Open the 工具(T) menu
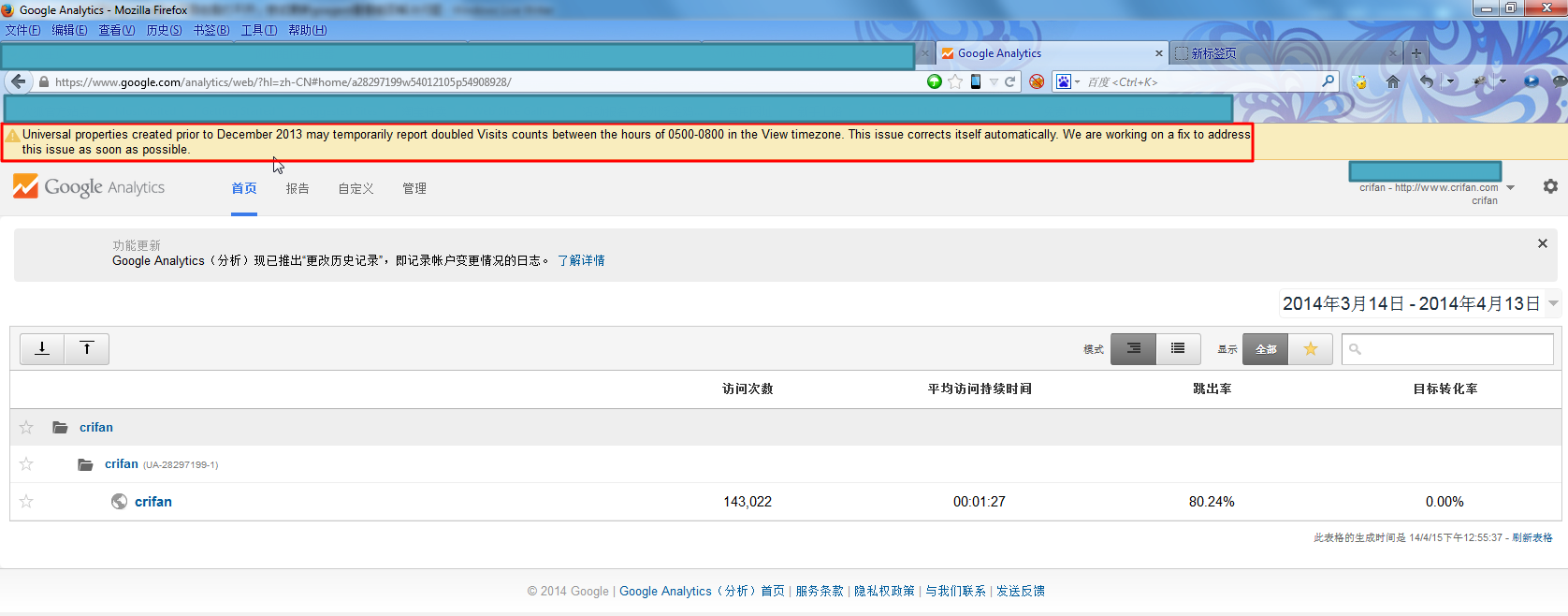 tap(259, 30)
